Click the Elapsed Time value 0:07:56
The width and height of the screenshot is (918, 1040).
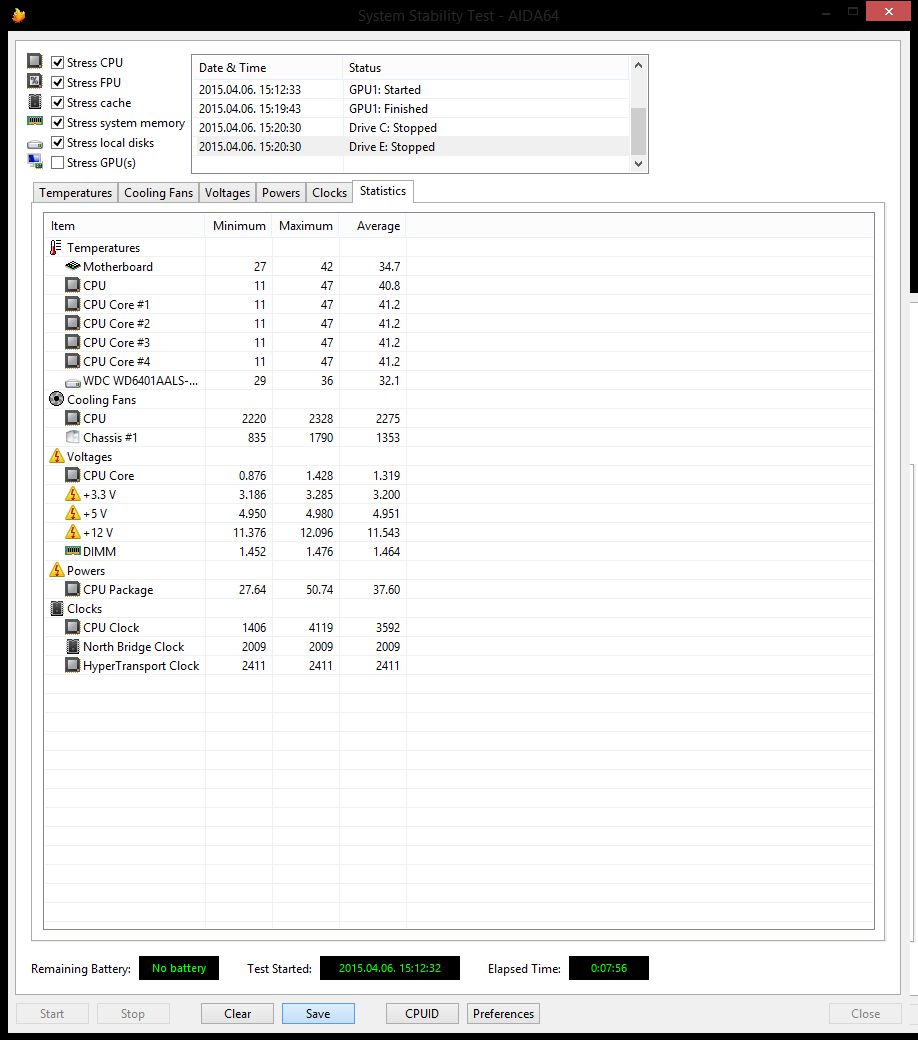[x=608, y=968]
